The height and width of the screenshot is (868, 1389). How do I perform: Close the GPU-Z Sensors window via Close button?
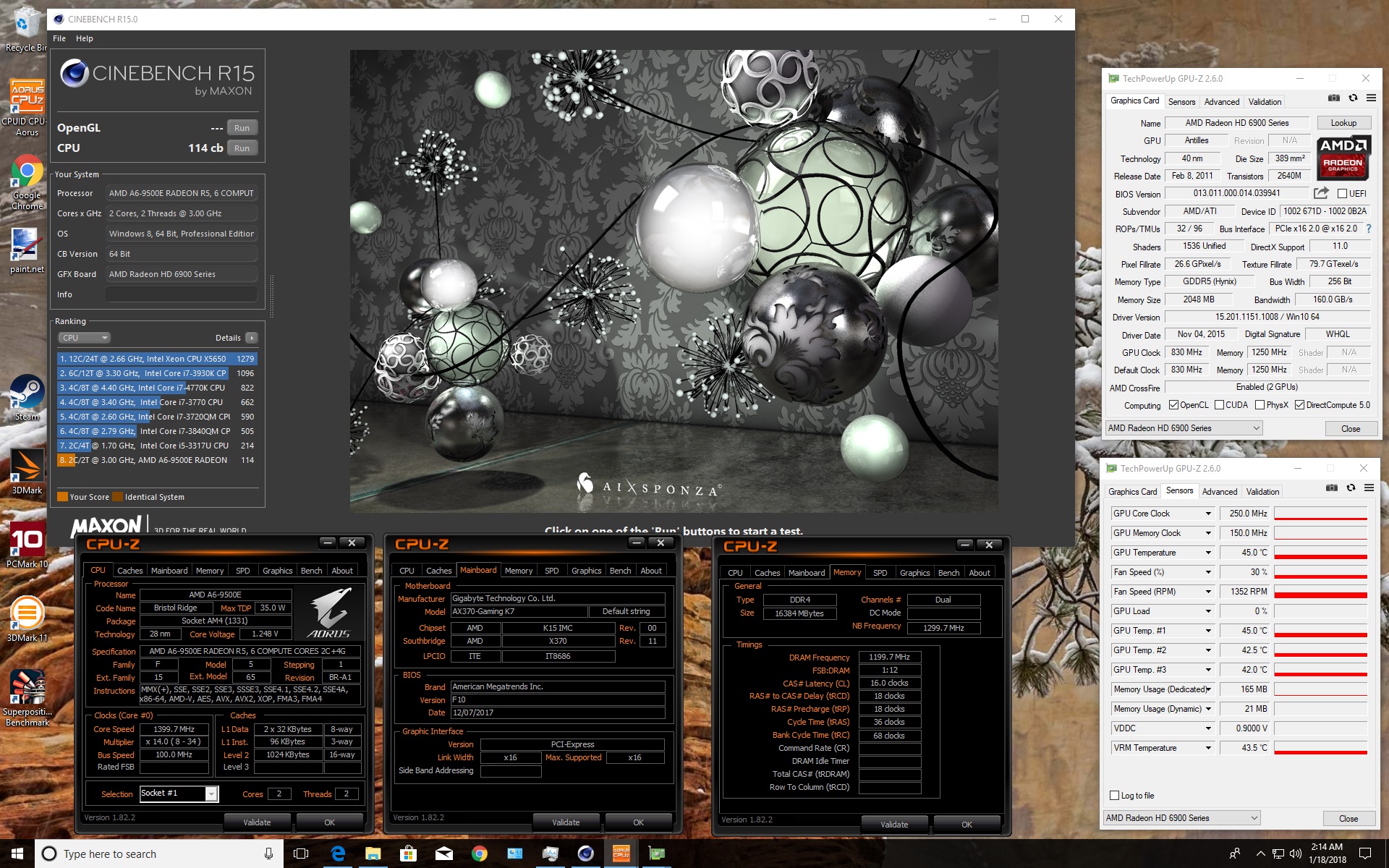(x=1348, y=819)
